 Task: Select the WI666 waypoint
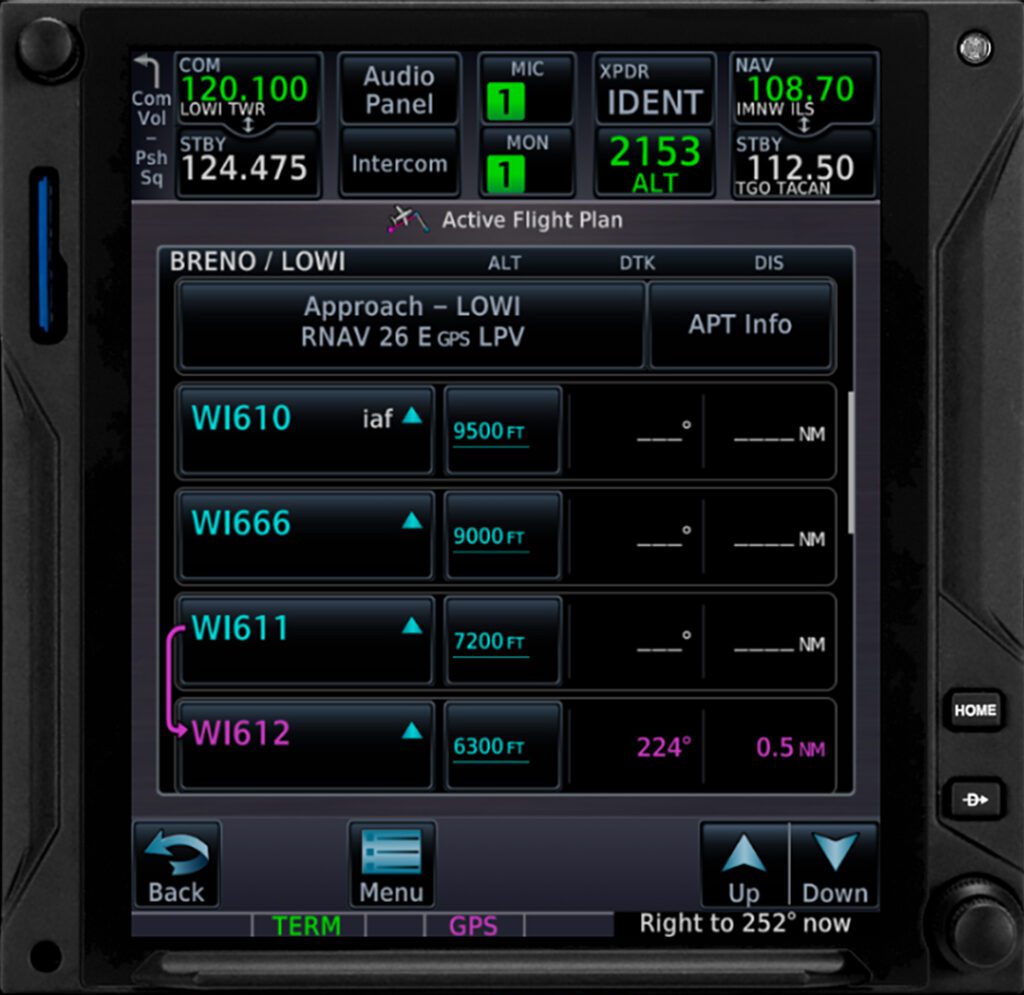pyautogui.click(x=306, y=535)
